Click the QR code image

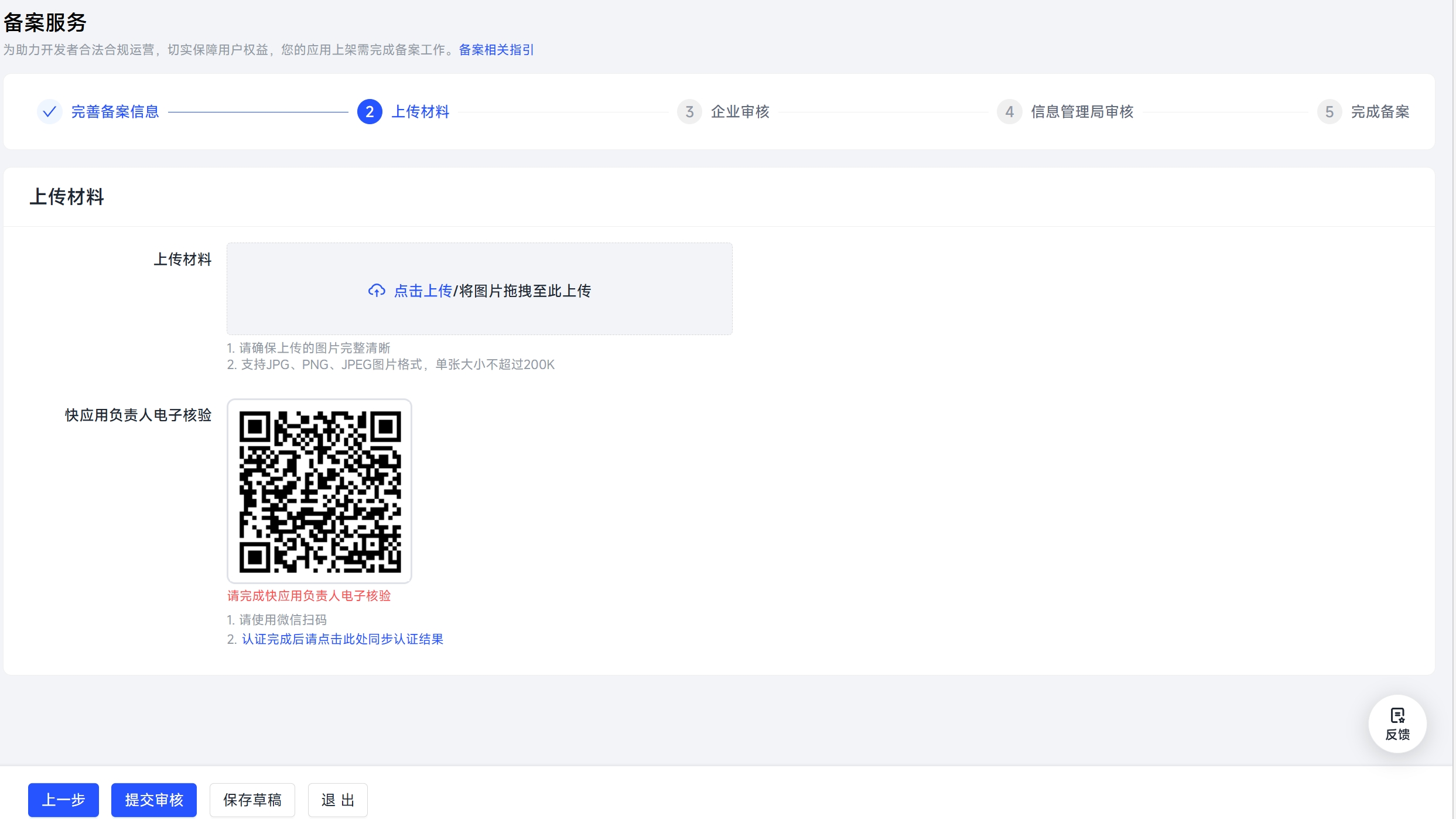click(320, 491)
